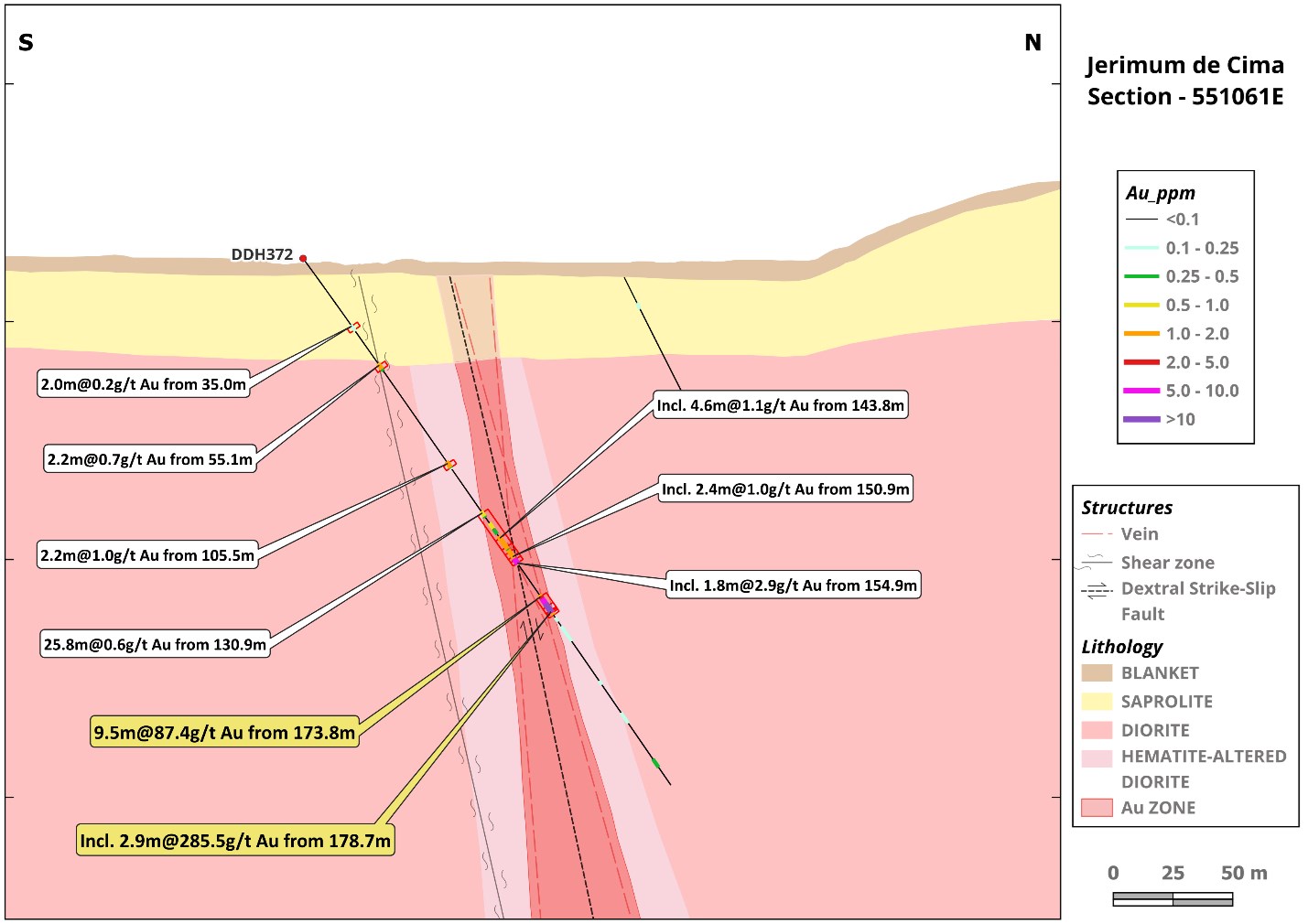1308x924 pixels.
Task: Select the Dextral Strike-Slip Fault symbol
Action: coord(1097,591)
